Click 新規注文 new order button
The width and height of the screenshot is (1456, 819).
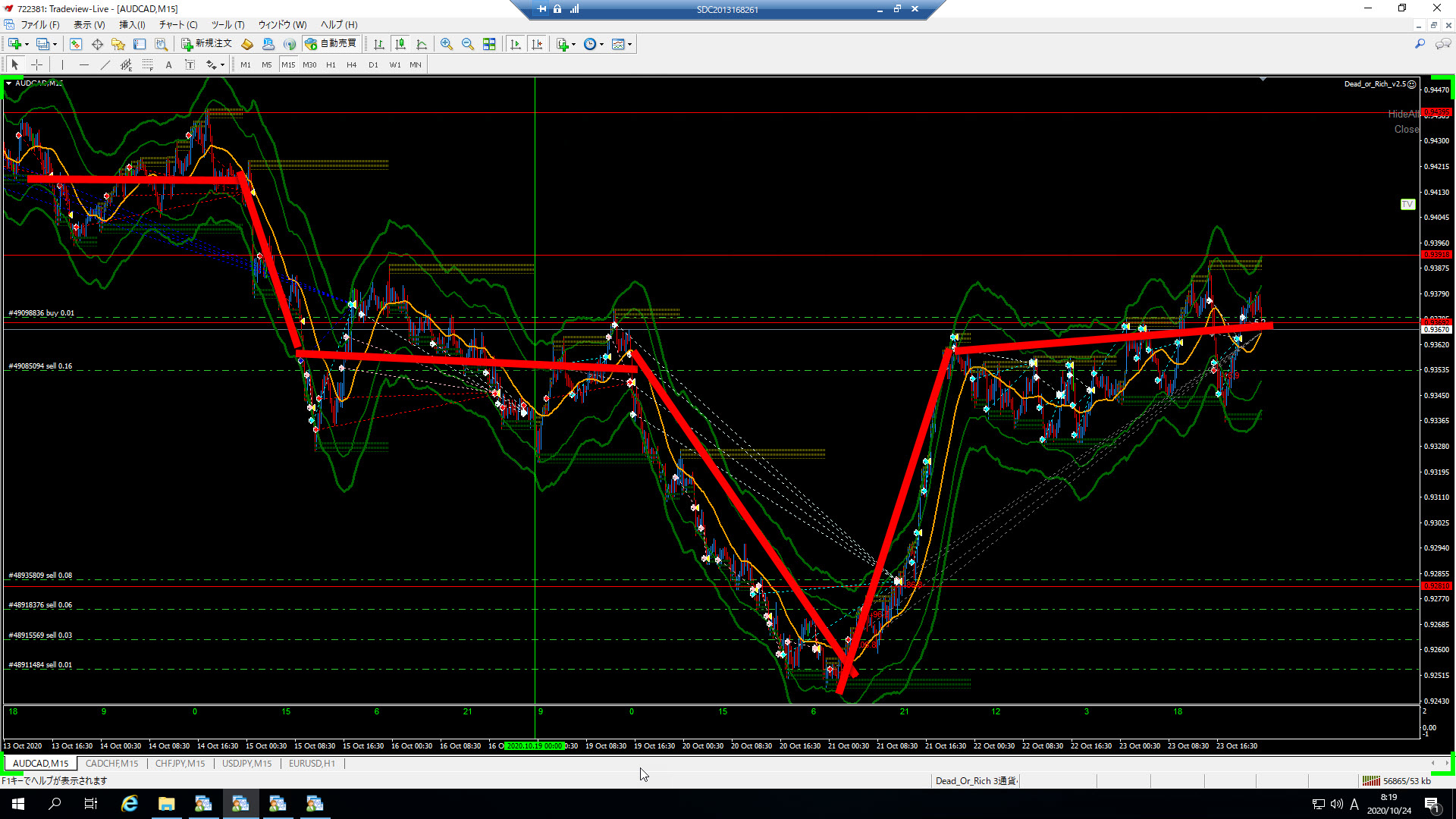coord(206,44)
